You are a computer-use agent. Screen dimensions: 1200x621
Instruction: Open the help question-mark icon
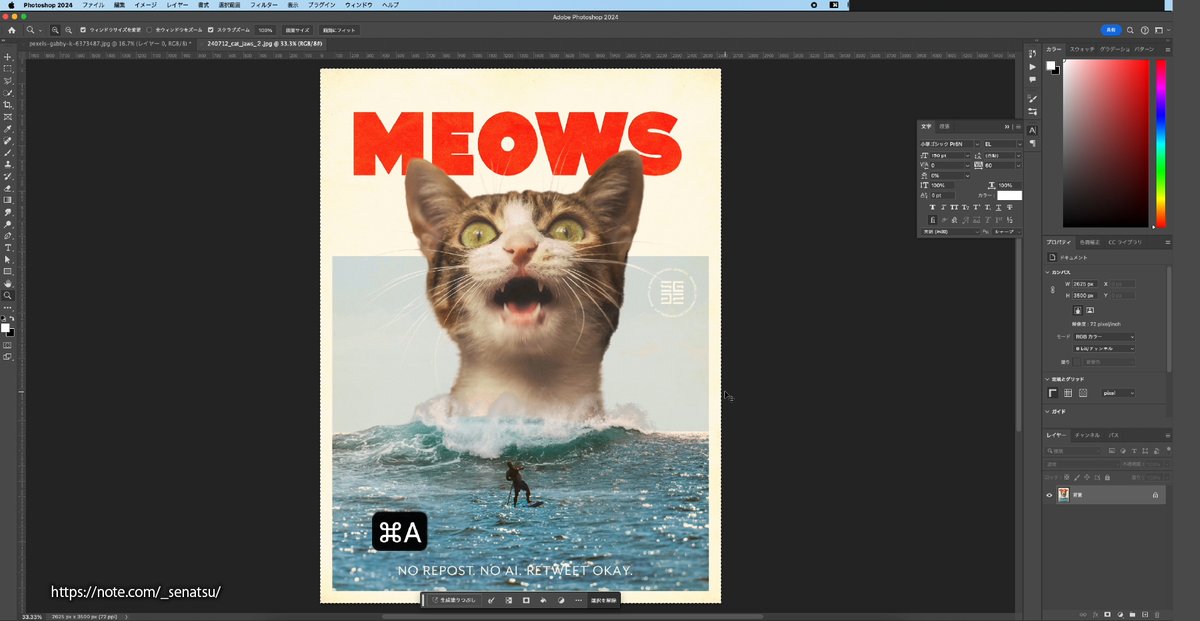coord(1146,30)
